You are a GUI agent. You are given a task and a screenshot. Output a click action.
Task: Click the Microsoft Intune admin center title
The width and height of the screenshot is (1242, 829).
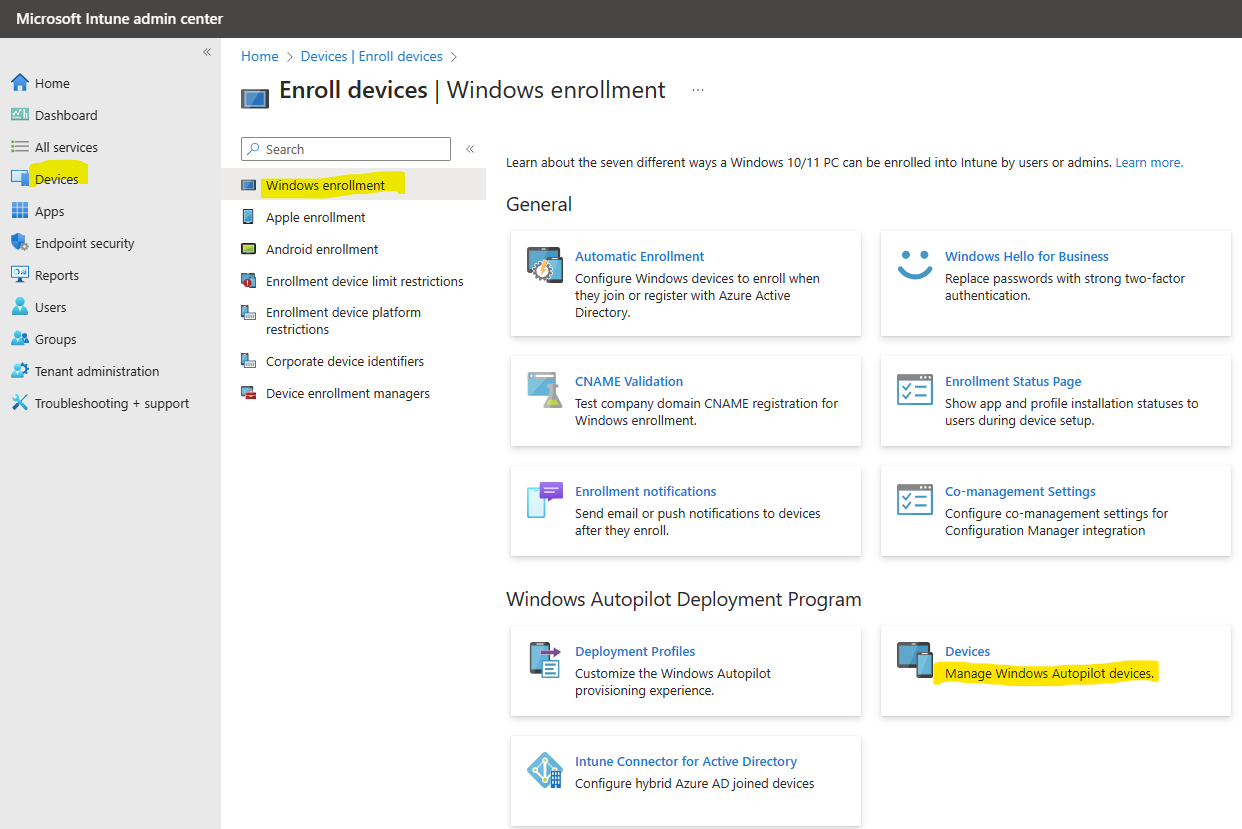tap(120, 19)
